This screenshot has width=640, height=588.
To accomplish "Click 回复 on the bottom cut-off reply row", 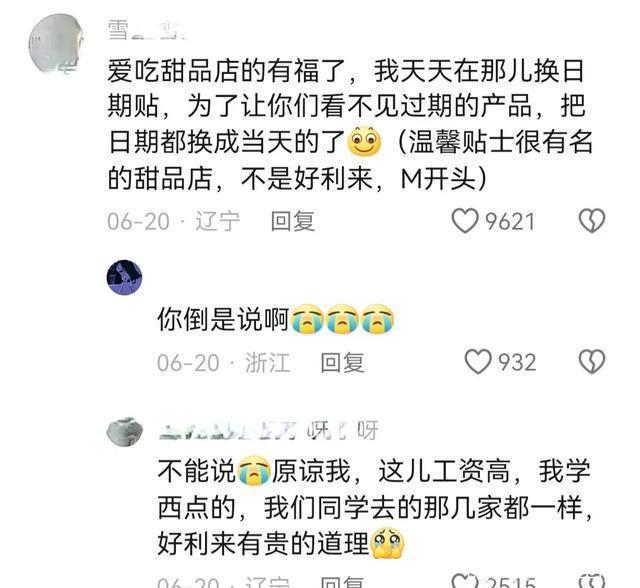I will pyautogui.click(x=342, y=582).
